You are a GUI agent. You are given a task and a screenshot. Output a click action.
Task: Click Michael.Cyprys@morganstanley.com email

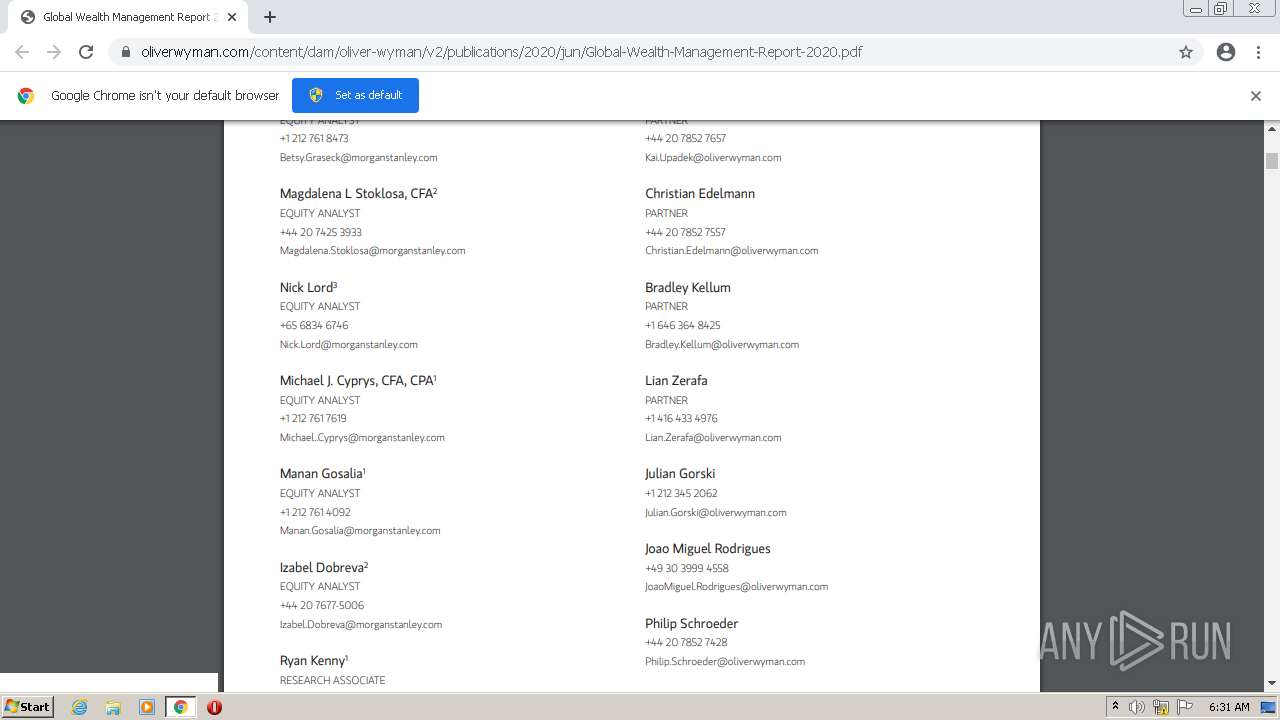pos(362,437)
